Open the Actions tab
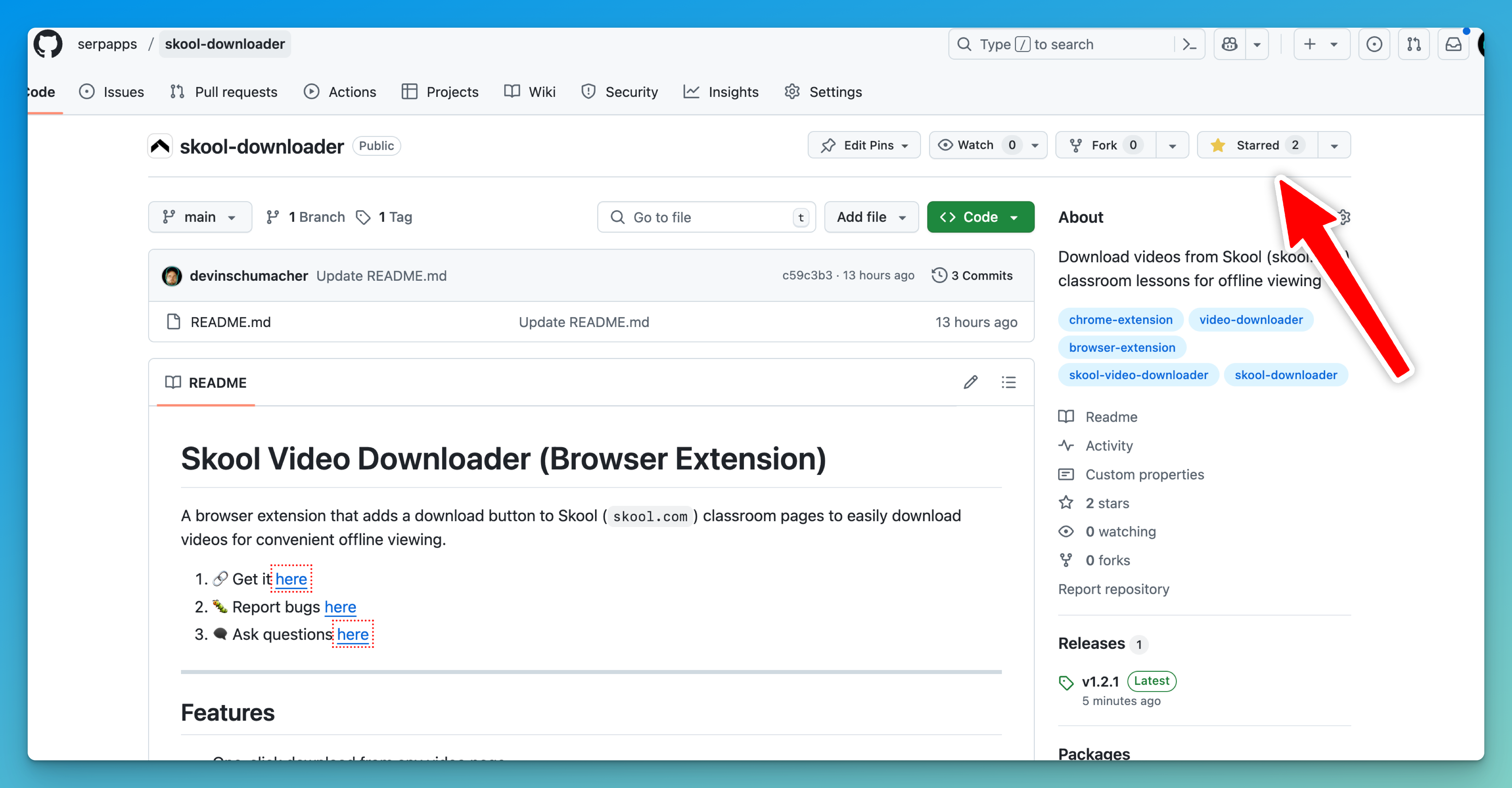1512x788 pixels. click(340, 92)
